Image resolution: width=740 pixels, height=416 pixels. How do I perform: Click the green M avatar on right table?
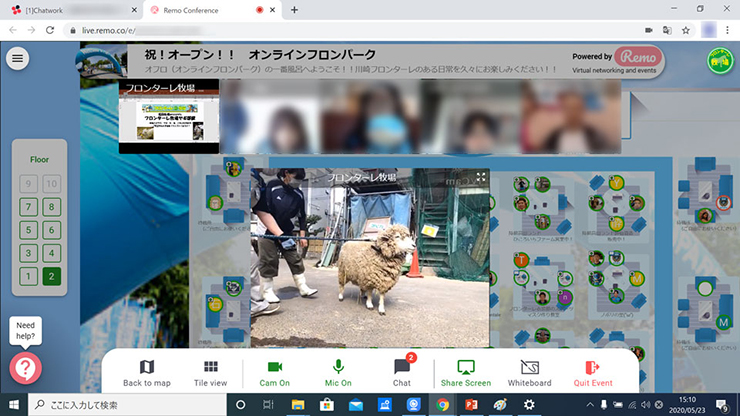point(723,323)
